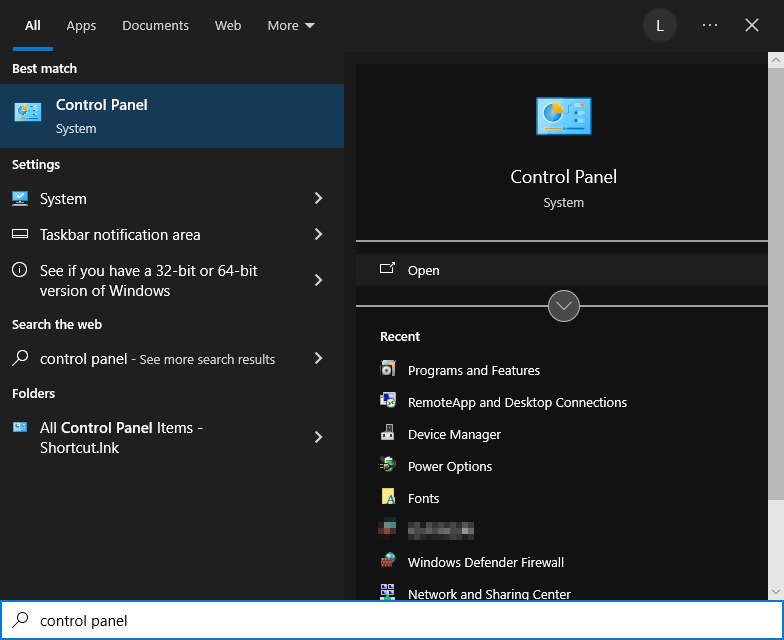This screenshot has height=640, width=784.
Task: Select 'See if you have a 32-bit or 64-bit' result
Action: coord(172,280)
